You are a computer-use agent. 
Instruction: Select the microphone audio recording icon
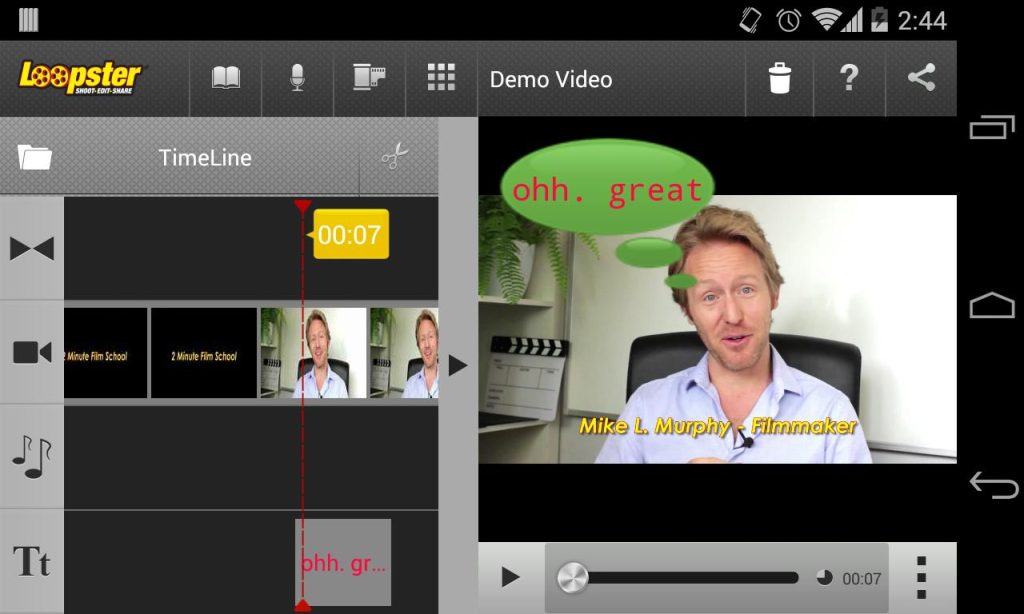click(x=297, y=79)
